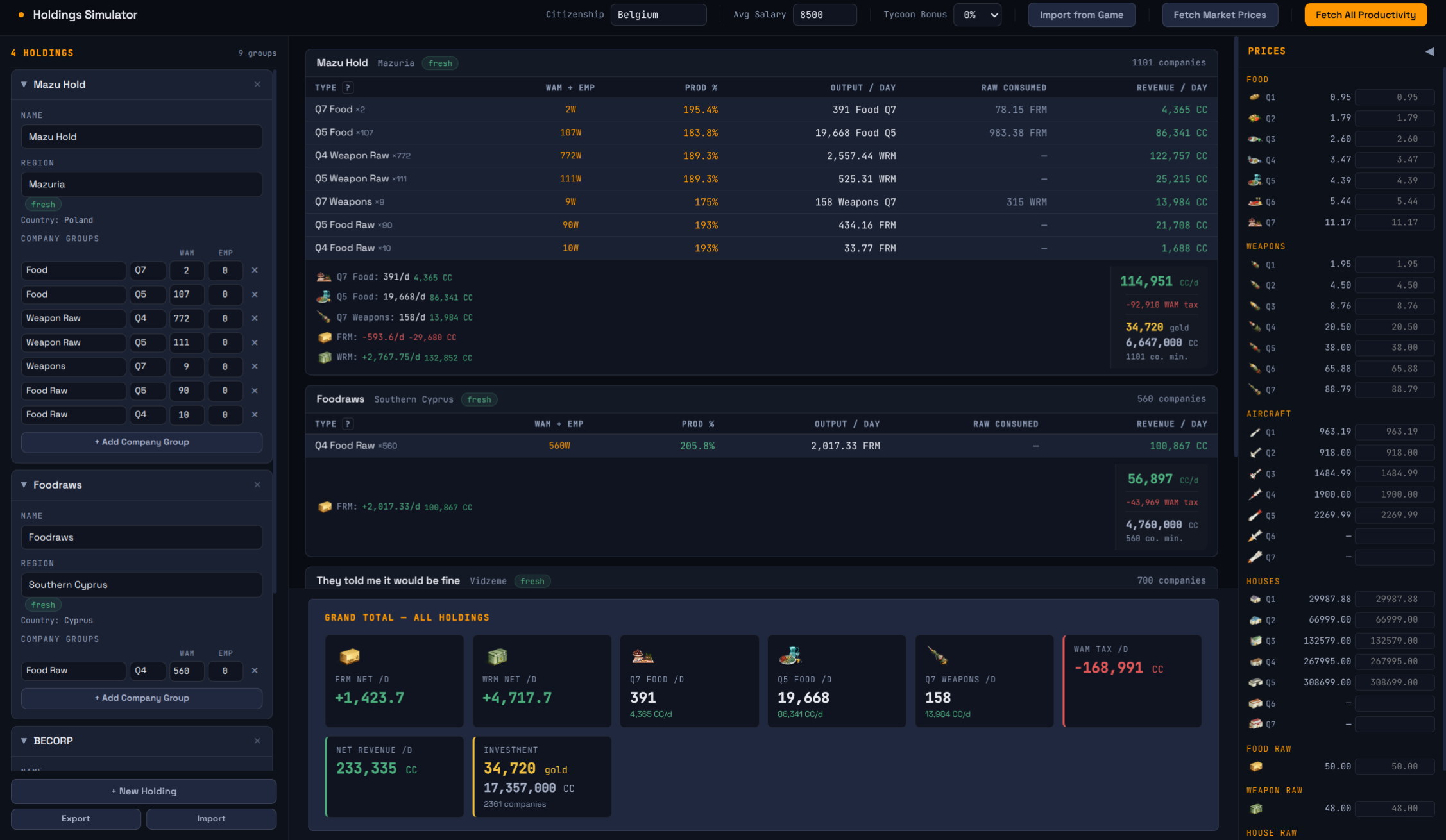Open quality dropdown for Food Q7 group

click(x=148, y=270)
